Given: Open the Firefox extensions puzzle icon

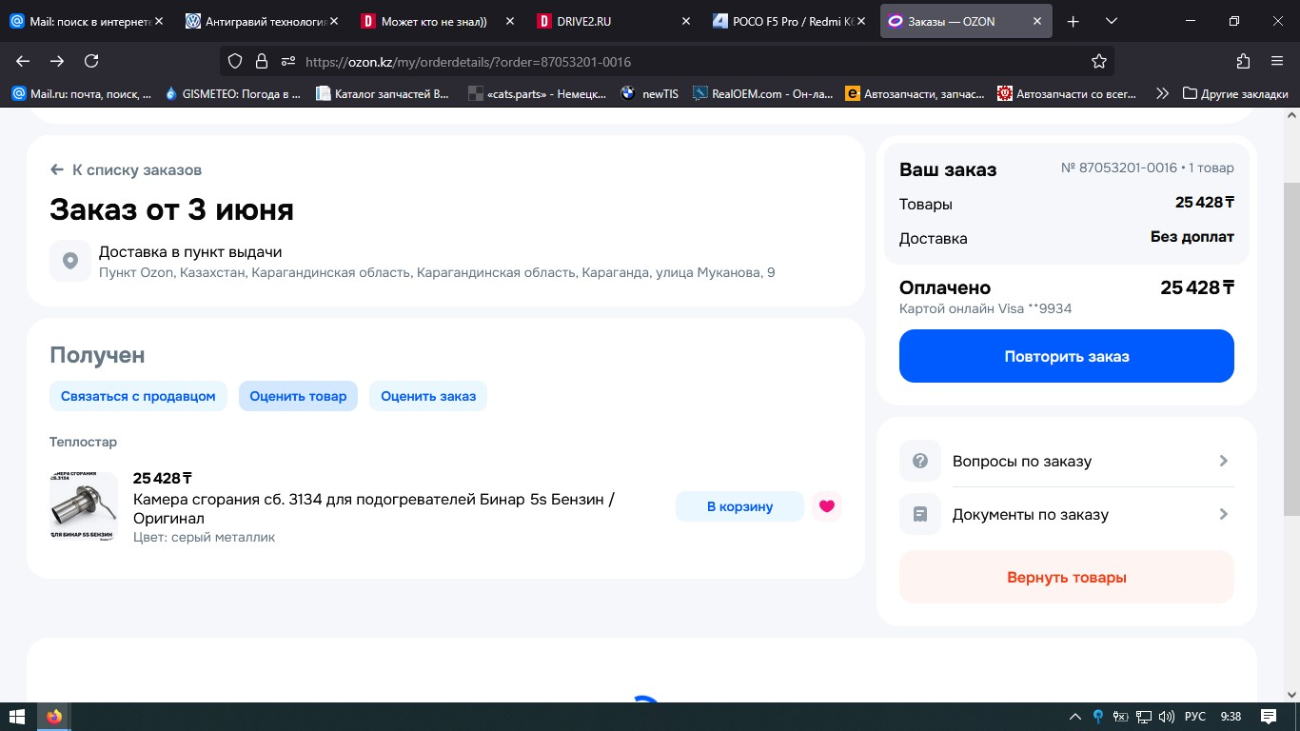Looking at the screenshot, I should [1243, 61].
